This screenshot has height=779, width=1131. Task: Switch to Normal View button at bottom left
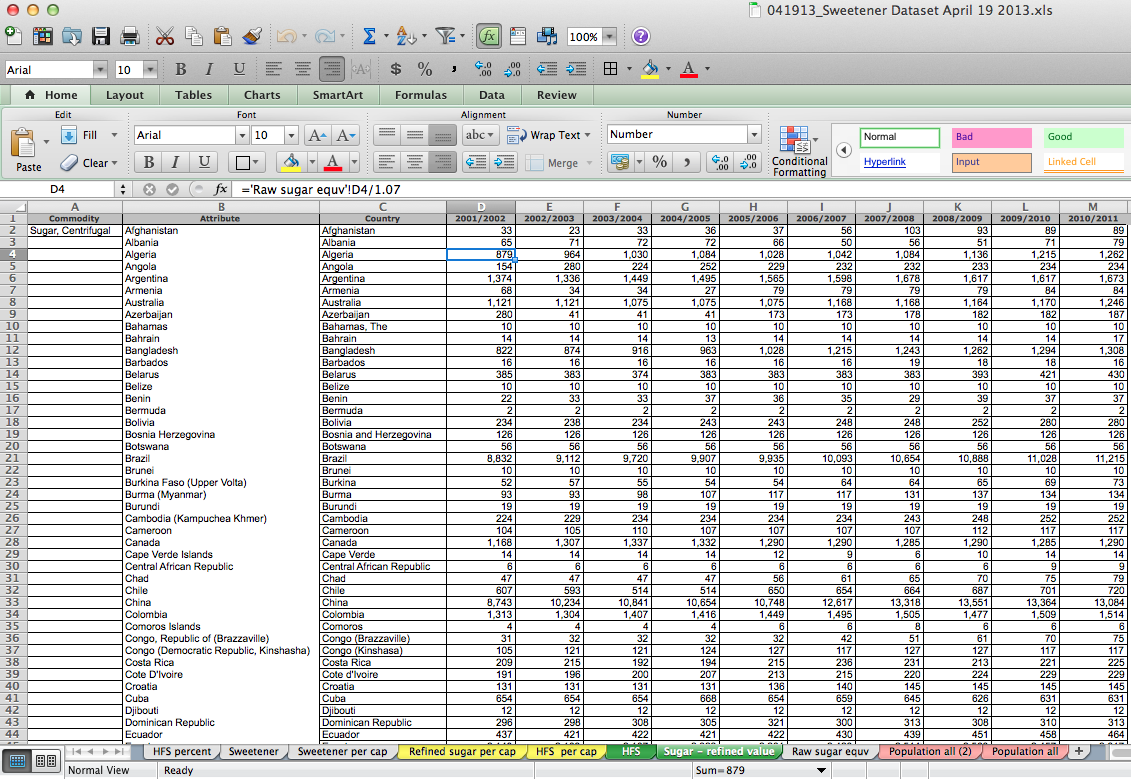18,760
